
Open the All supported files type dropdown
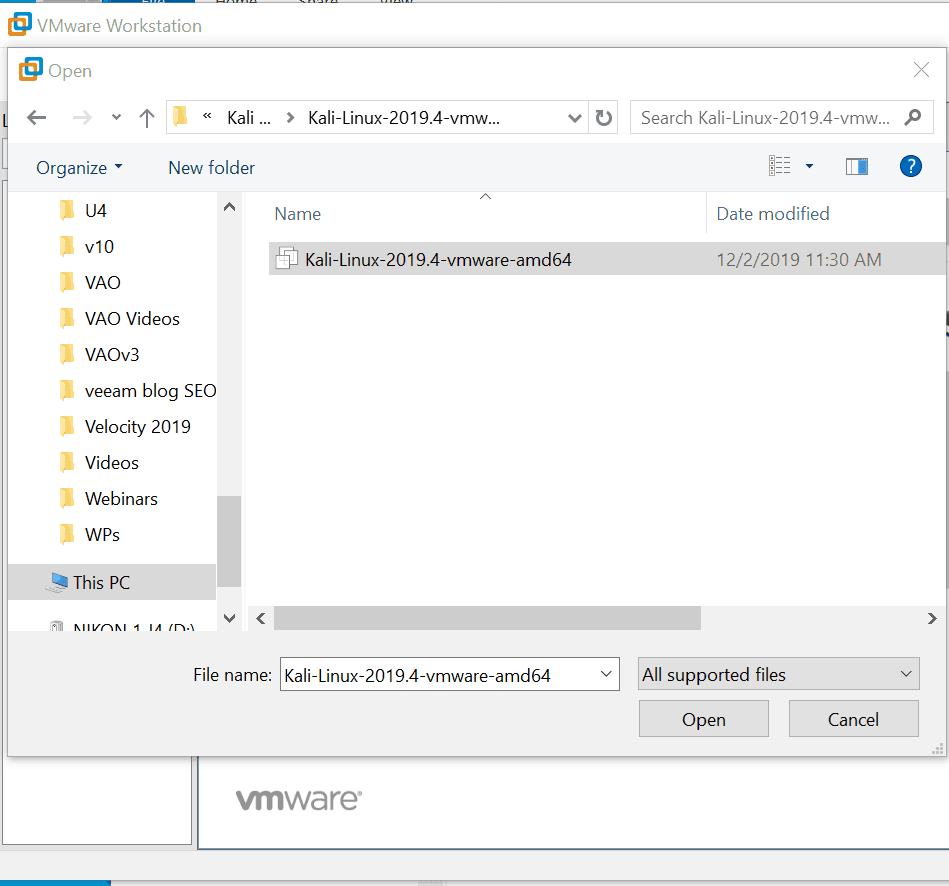778,674
